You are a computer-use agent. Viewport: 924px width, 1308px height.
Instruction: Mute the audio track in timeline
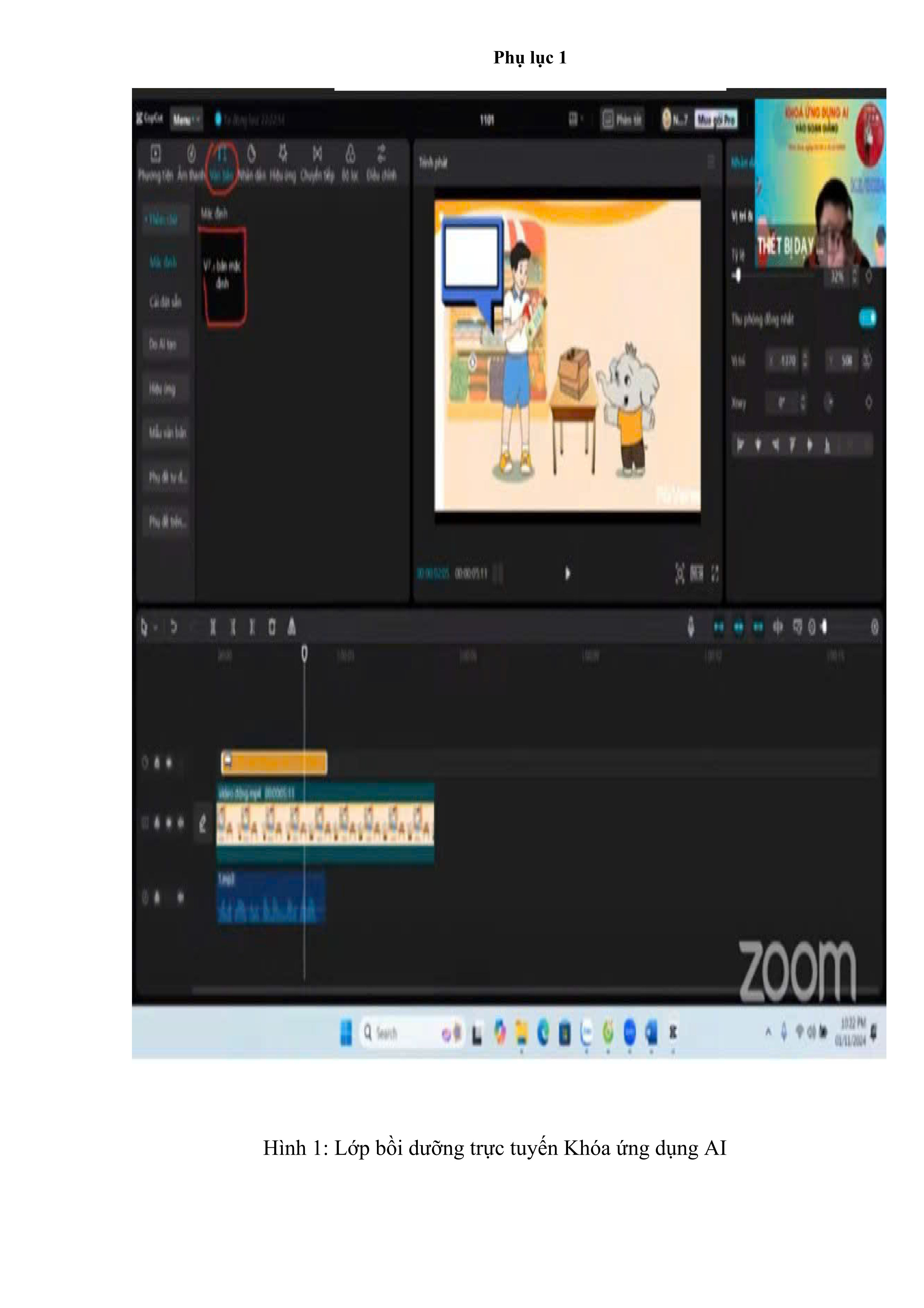point(180,898)
